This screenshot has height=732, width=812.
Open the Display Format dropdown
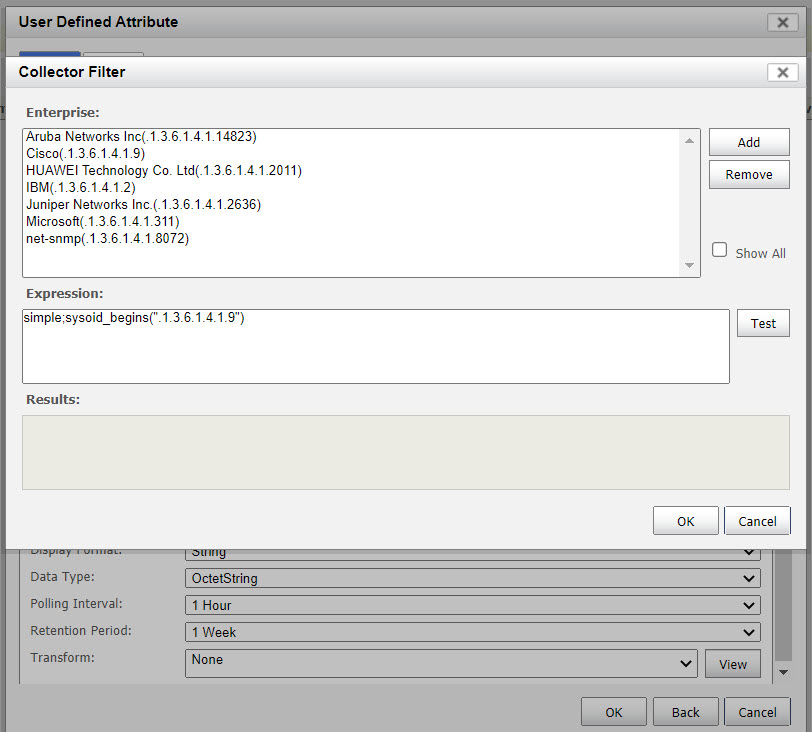tap(473, 554)
